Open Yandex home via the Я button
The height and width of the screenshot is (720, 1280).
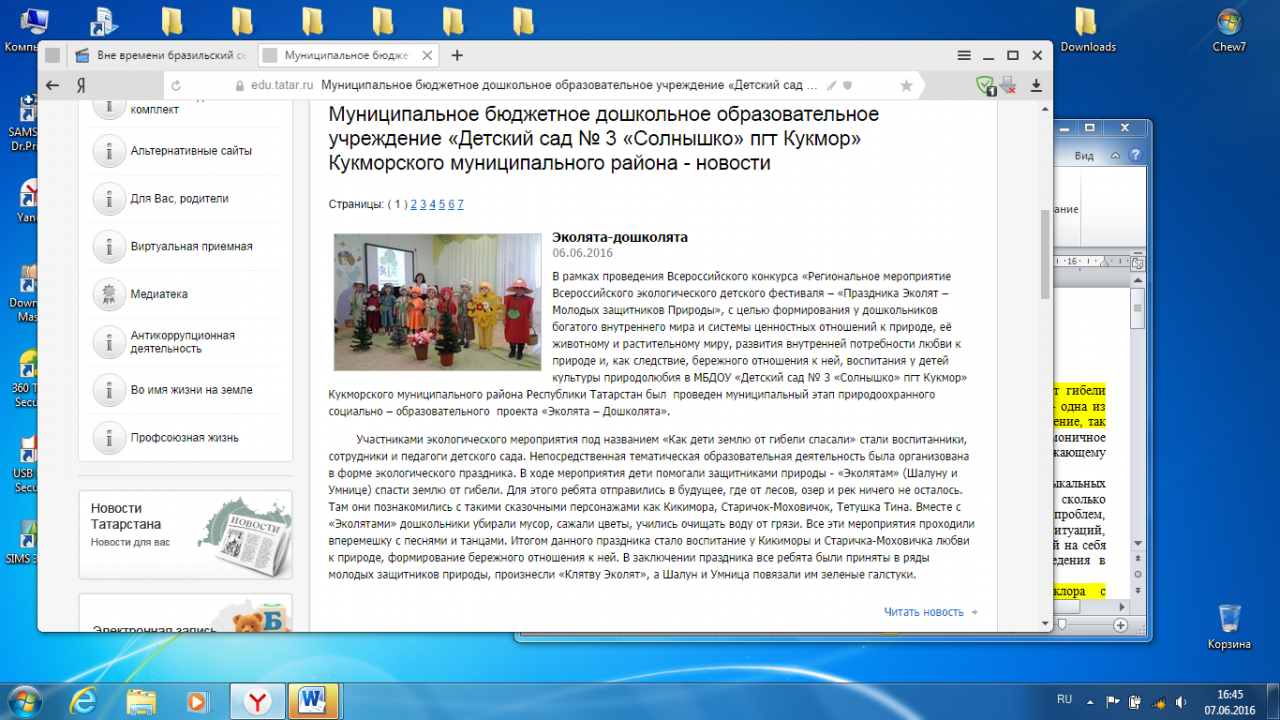(80, 85)
